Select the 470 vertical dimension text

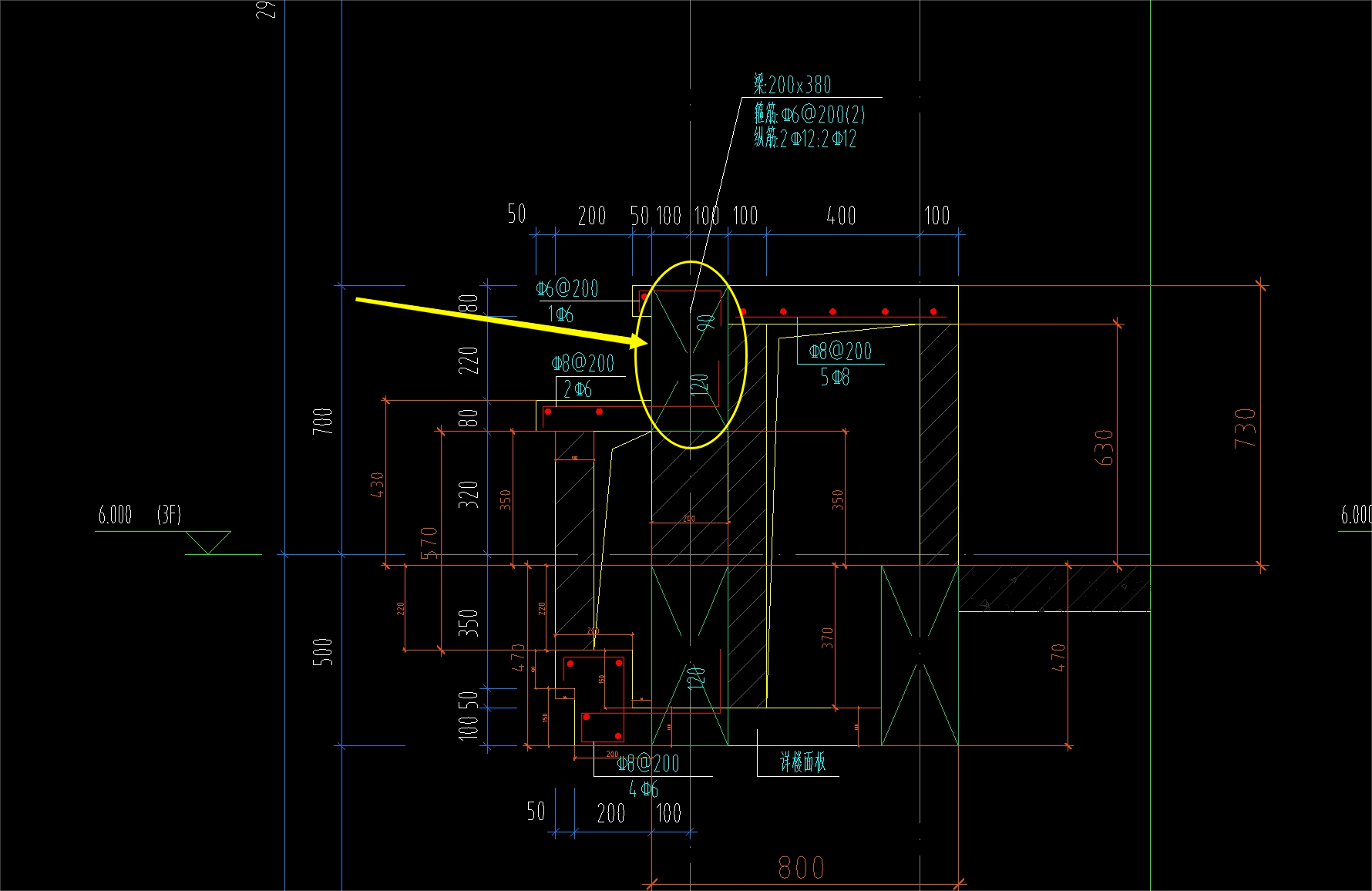[1058, 657]
